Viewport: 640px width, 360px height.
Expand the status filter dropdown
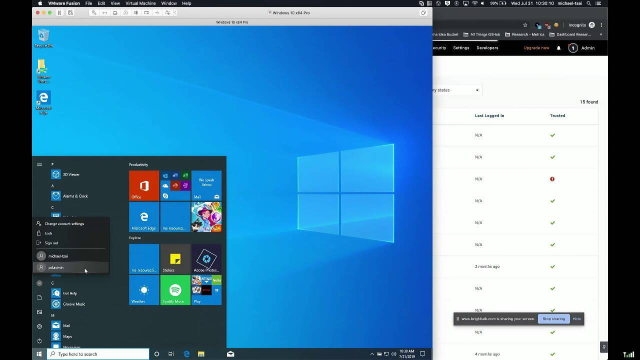[x=457, y=90]
